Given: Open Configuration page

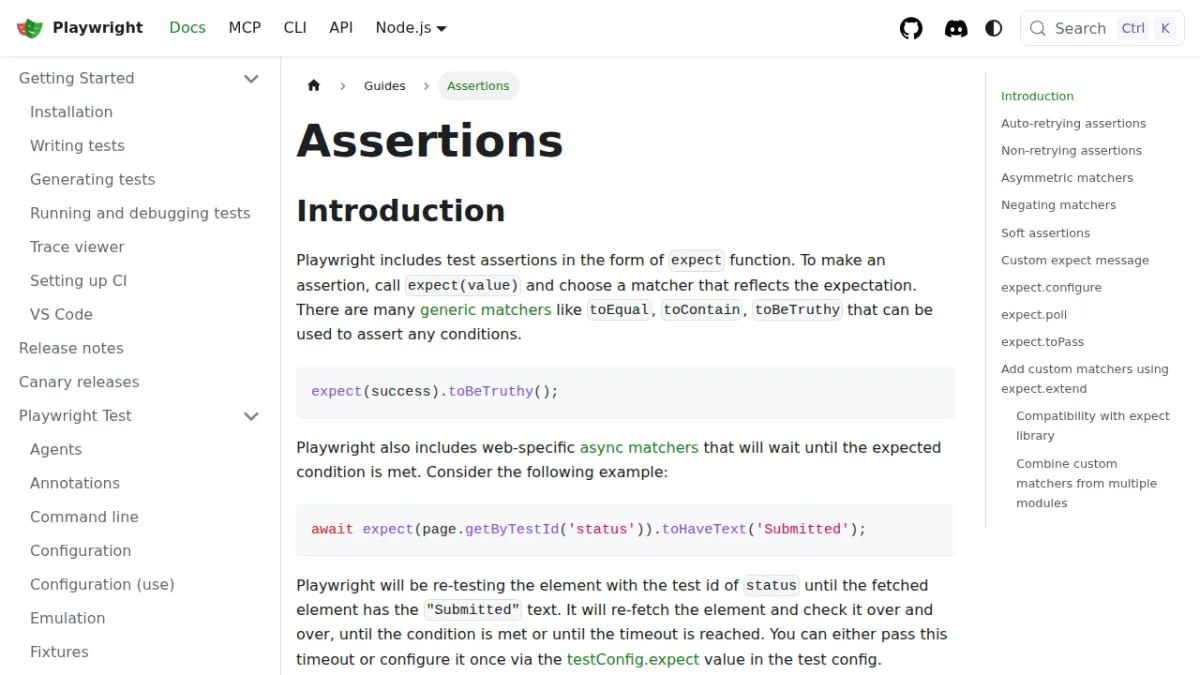Looking at the screenshot, I should [81, 551].
